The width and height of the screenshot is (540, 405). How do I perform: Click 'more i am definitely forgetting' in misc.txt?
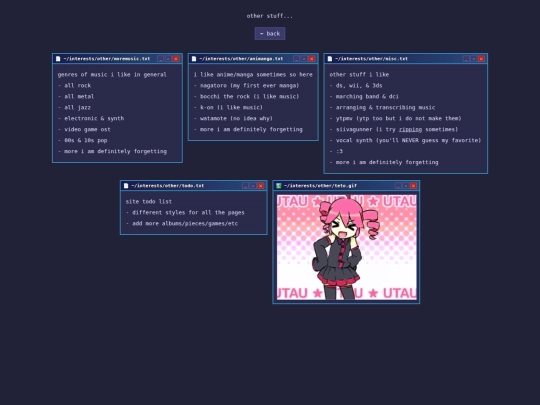384,163
